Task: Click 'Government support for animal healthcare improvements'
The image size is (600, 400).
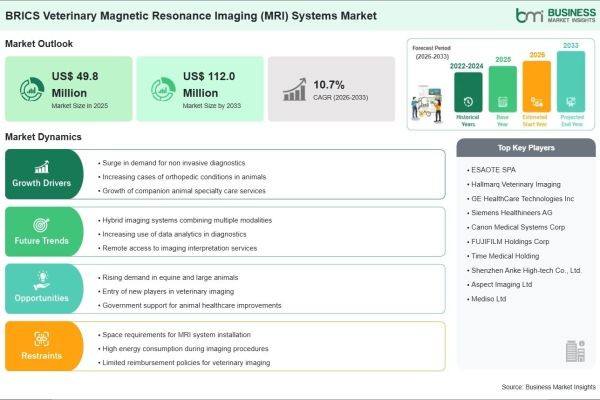Action: [190, 305]
